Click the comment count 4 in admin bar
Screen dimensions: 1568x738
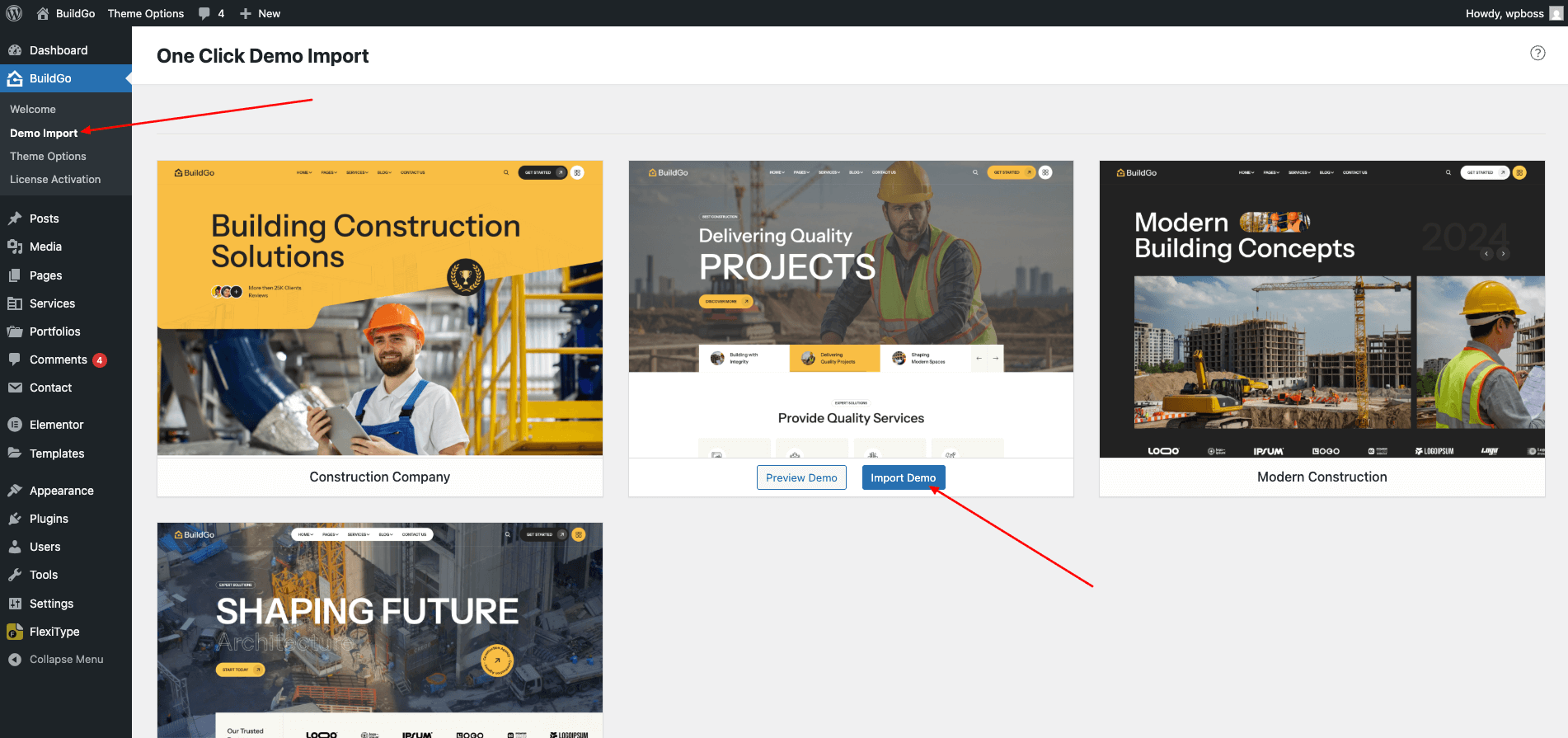pos(221,13)
